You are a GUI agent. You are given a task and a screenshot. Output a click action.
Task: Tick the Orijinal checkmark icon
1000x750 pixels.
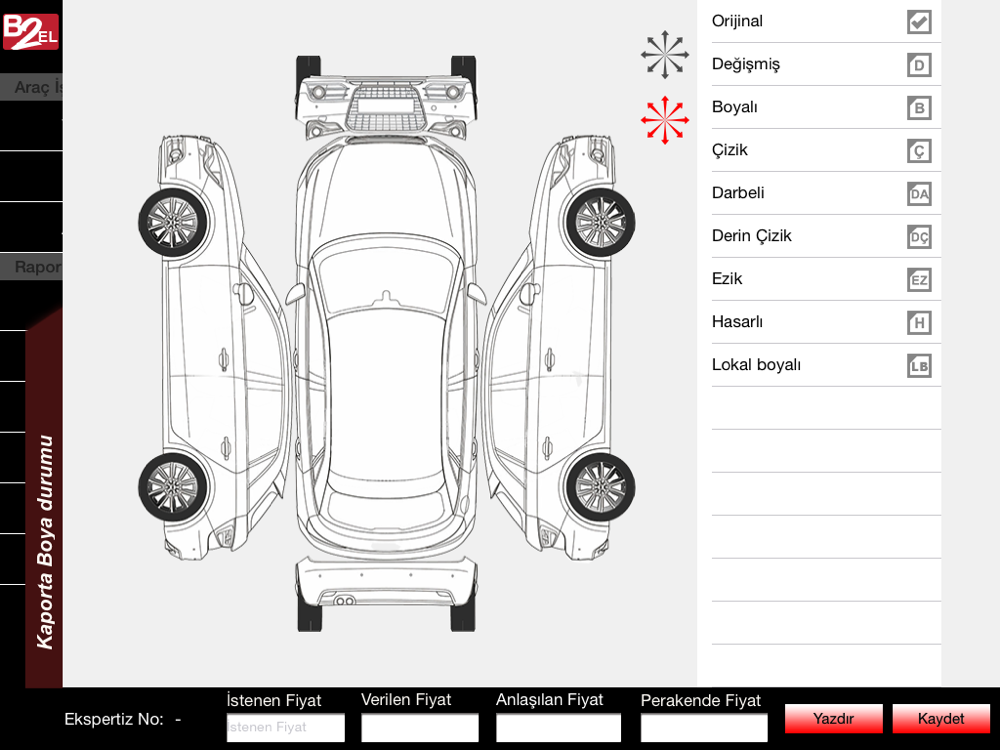[919, 22]
